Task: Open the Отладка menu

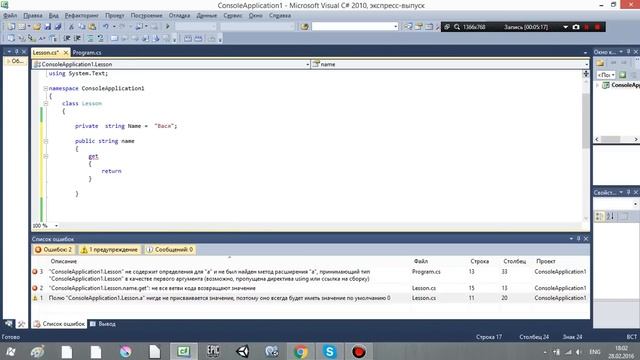Action: click(x=180, y=16)
